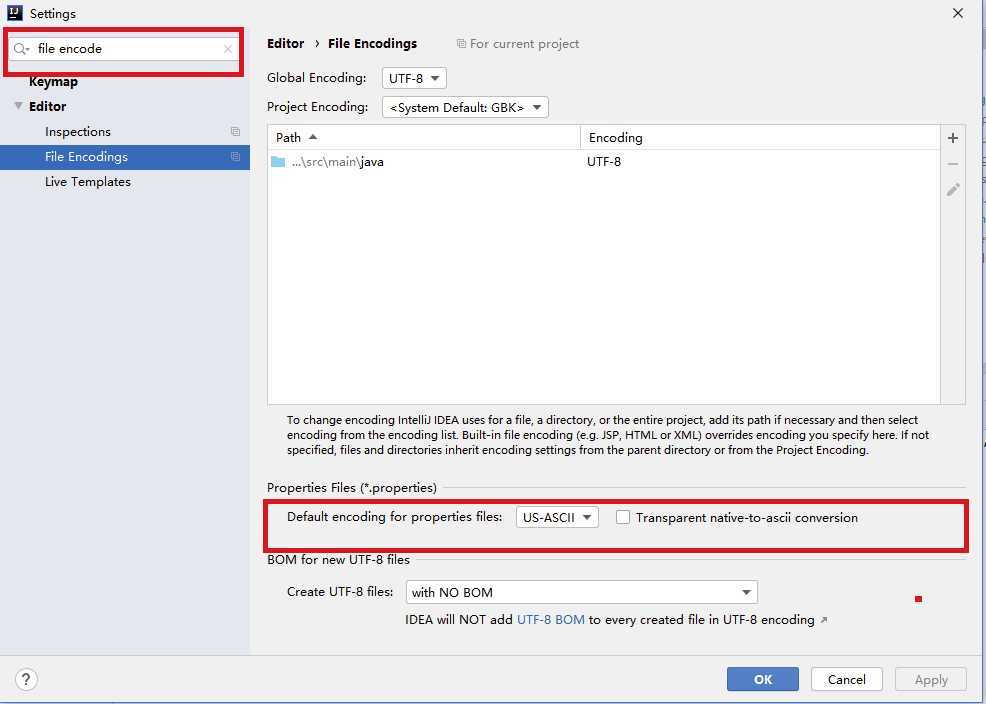Open the Global Encoding dropdown

click(414, 79)
